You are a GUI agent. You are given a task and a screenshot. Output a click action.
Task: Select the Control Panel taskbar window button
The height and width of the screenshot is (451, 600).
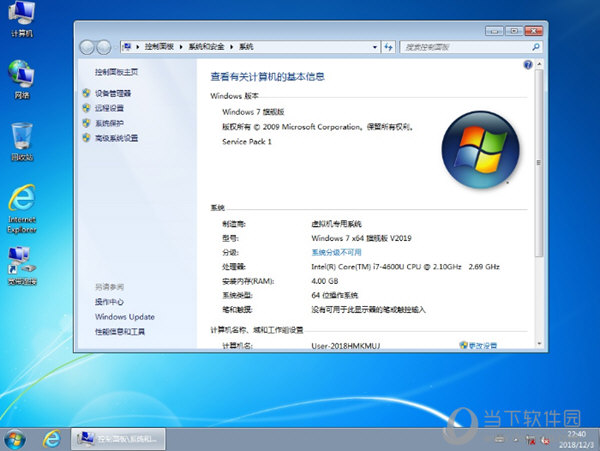click(x=118, y=439)
